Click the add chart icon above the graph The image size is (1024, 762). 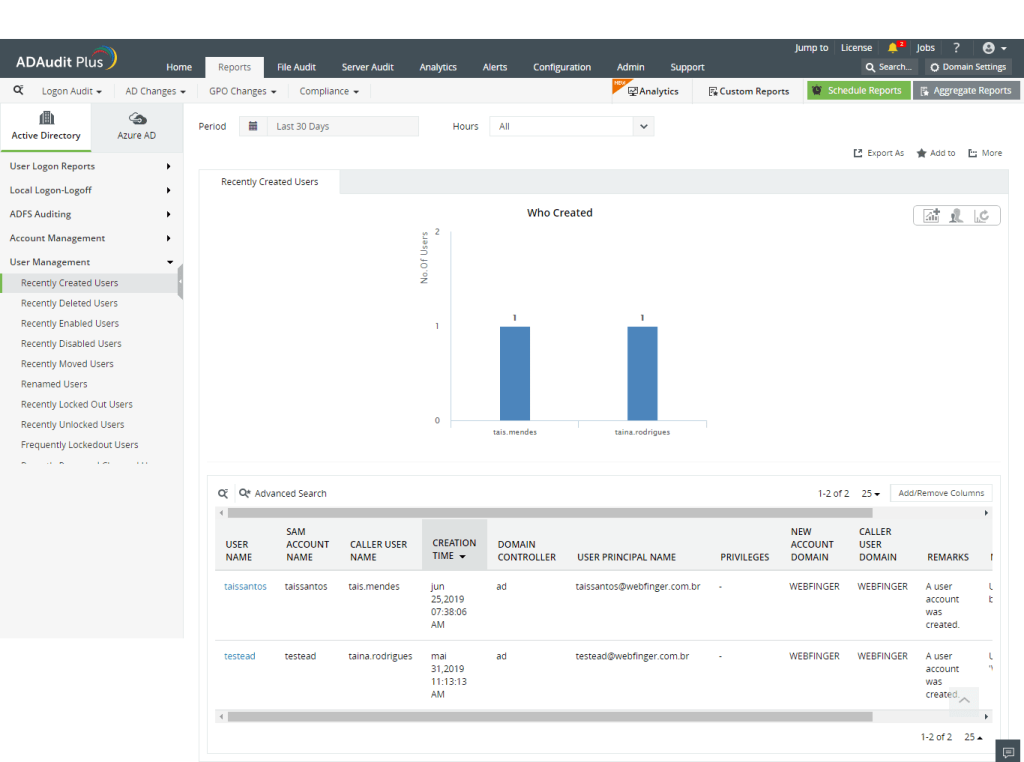pos(931,215)
